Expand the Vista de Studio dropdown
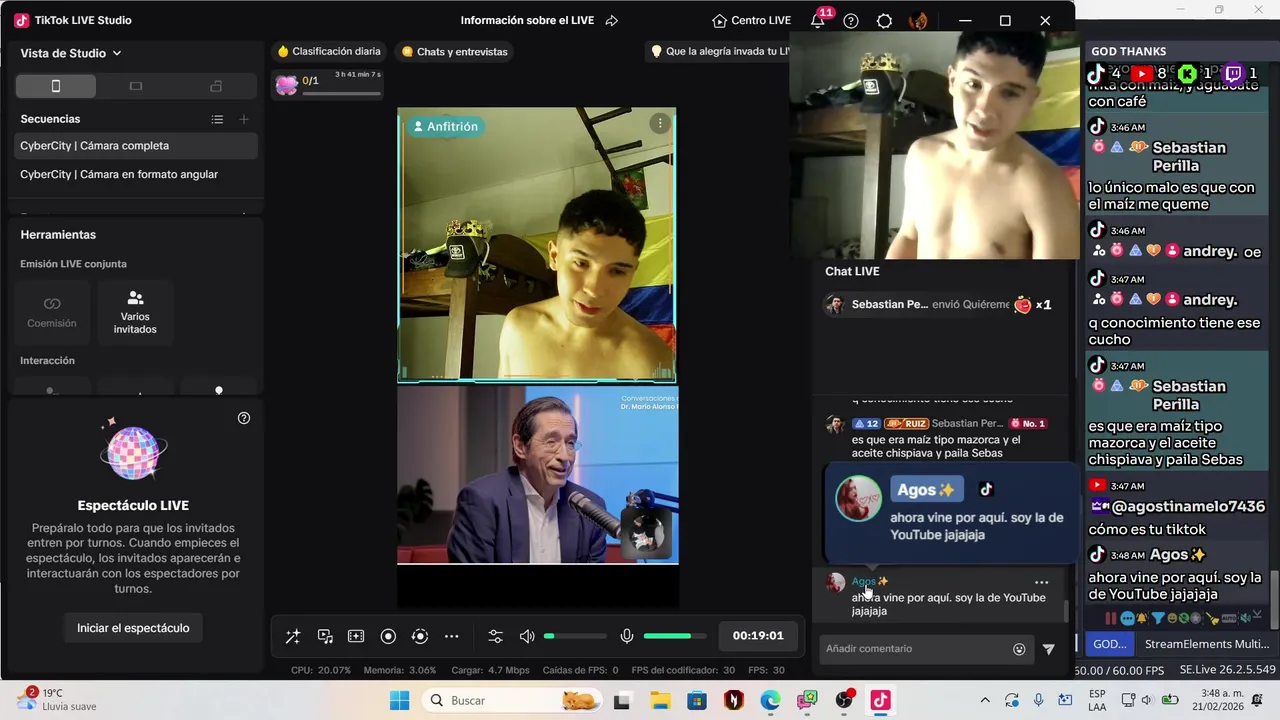Image resolution: width=1280 pixels, height=720 pixels. pos(71,53)
